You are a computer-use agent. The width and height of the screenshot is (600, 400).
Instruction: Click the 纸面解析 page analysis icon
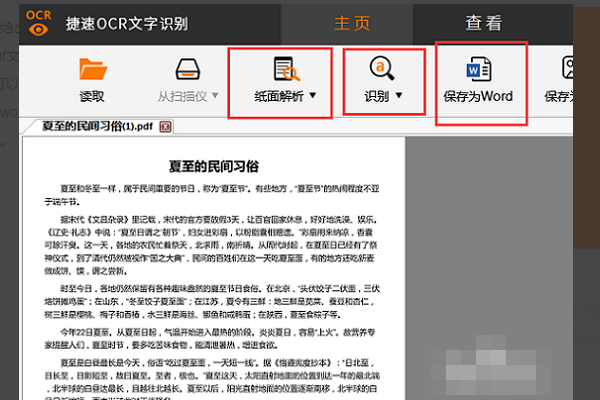point(287,69)
